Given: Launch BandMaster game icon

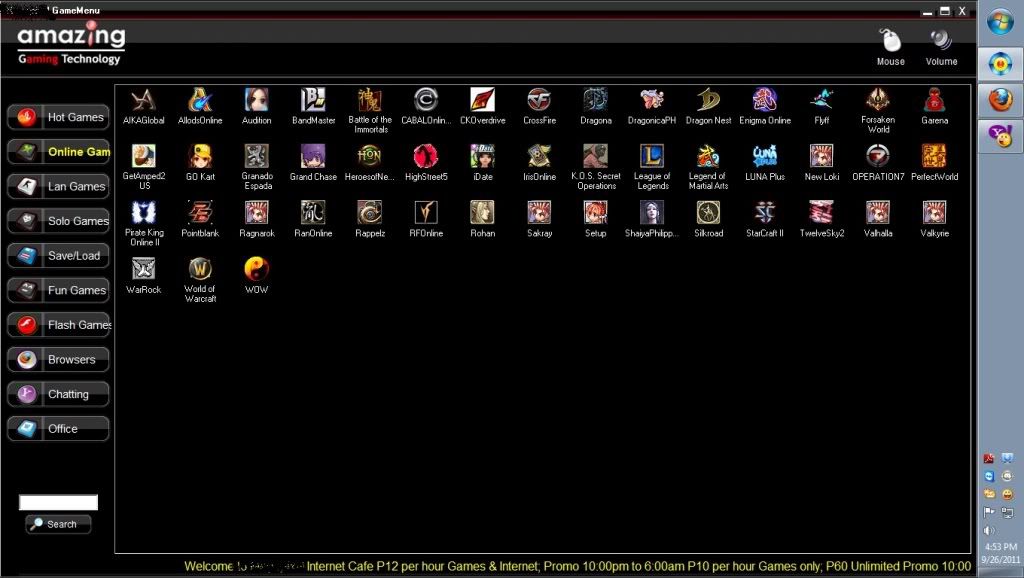Looking at the screenshot, I should [313, 101].
